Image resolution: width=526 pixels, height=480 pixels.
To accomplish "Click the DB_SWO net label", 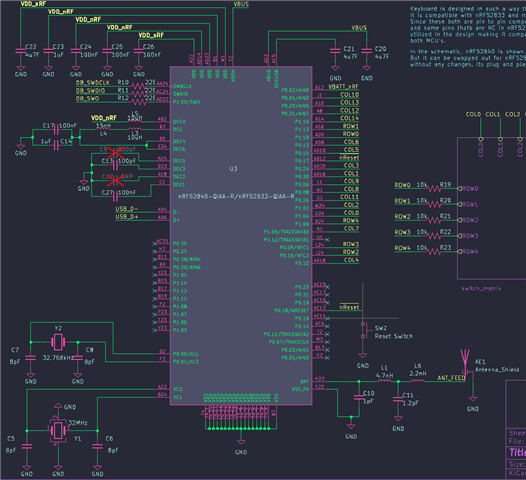I will 87,98.
